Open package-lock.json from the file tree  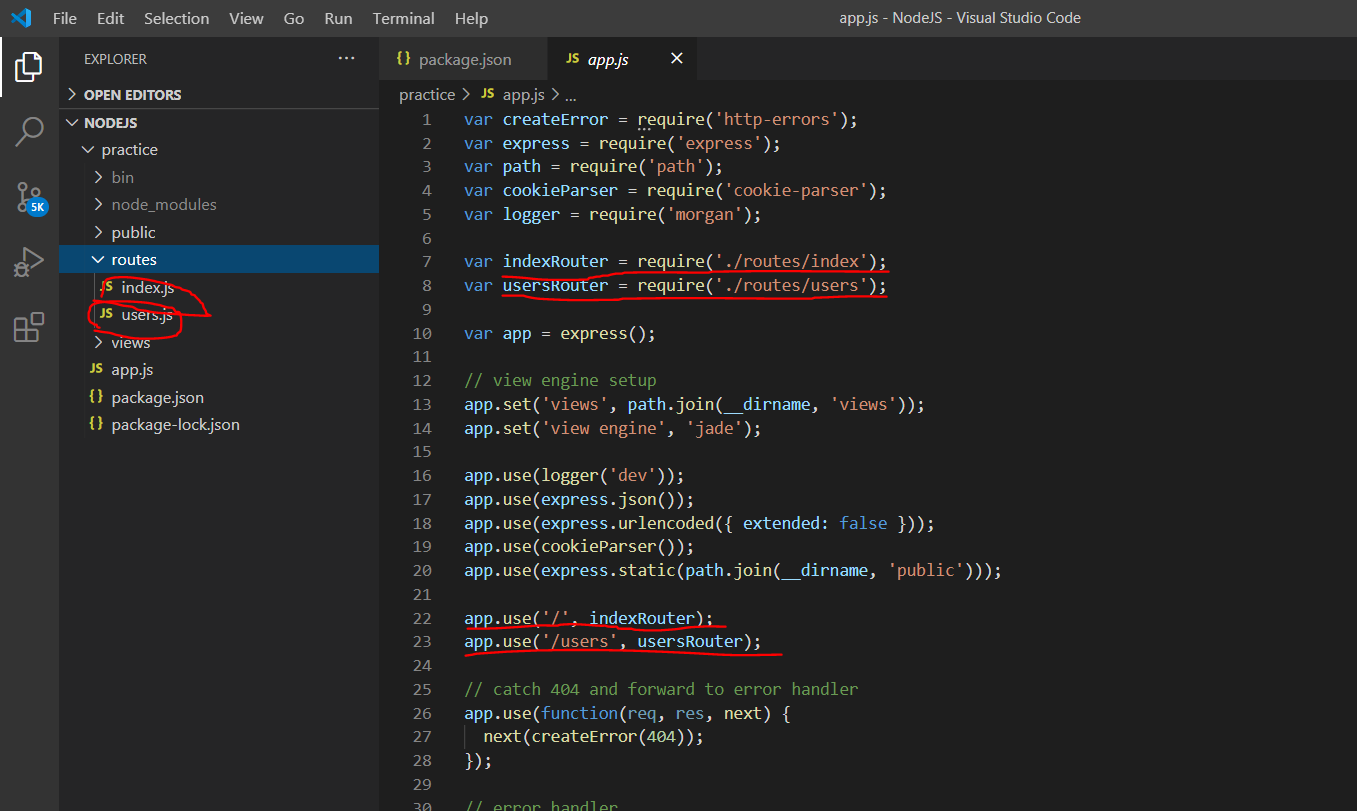click(x=219, y=424)
